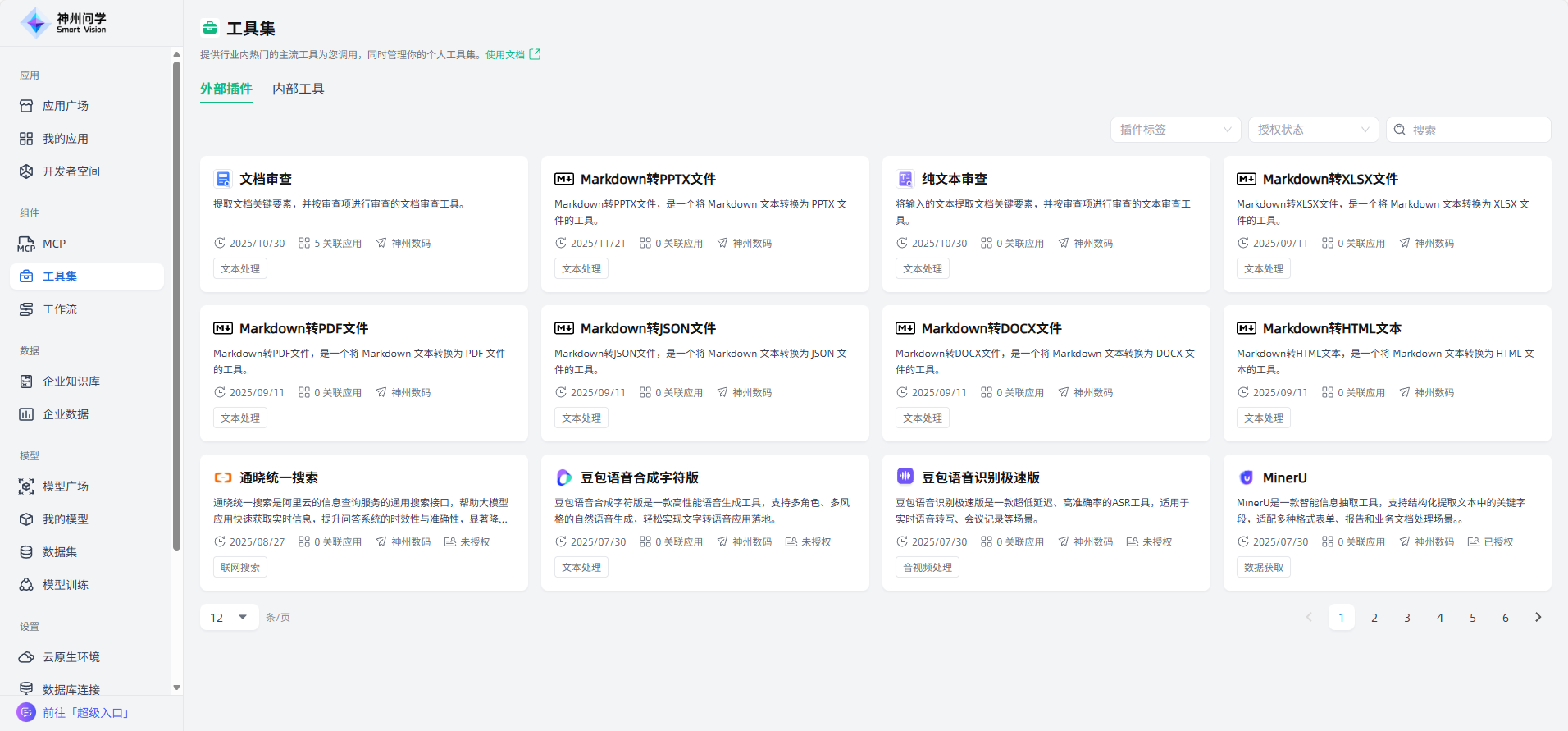Go to page 3 of results

click(1407, 618)
